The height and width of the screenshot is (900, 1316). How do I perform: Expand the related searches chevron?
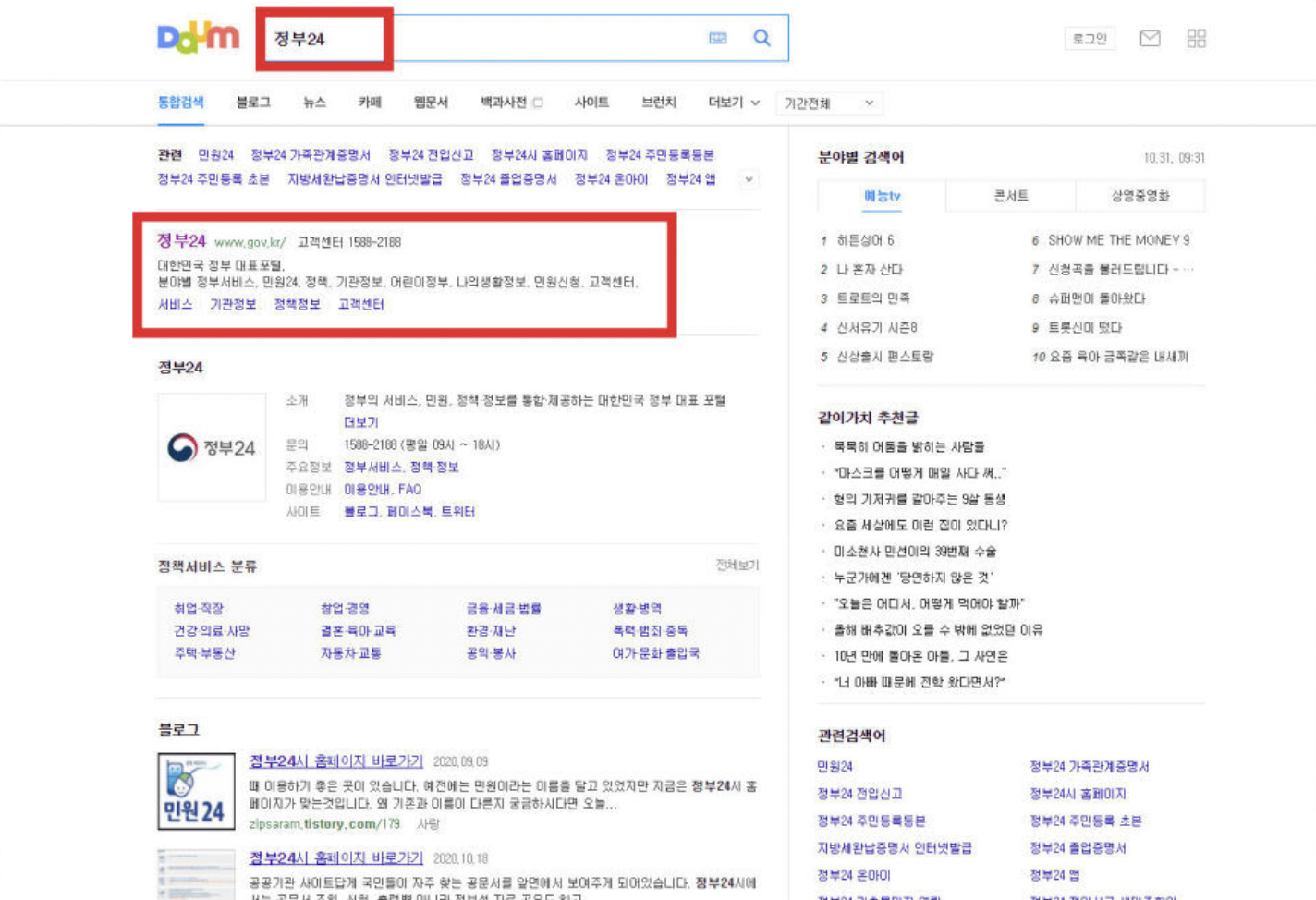[749, 179]
